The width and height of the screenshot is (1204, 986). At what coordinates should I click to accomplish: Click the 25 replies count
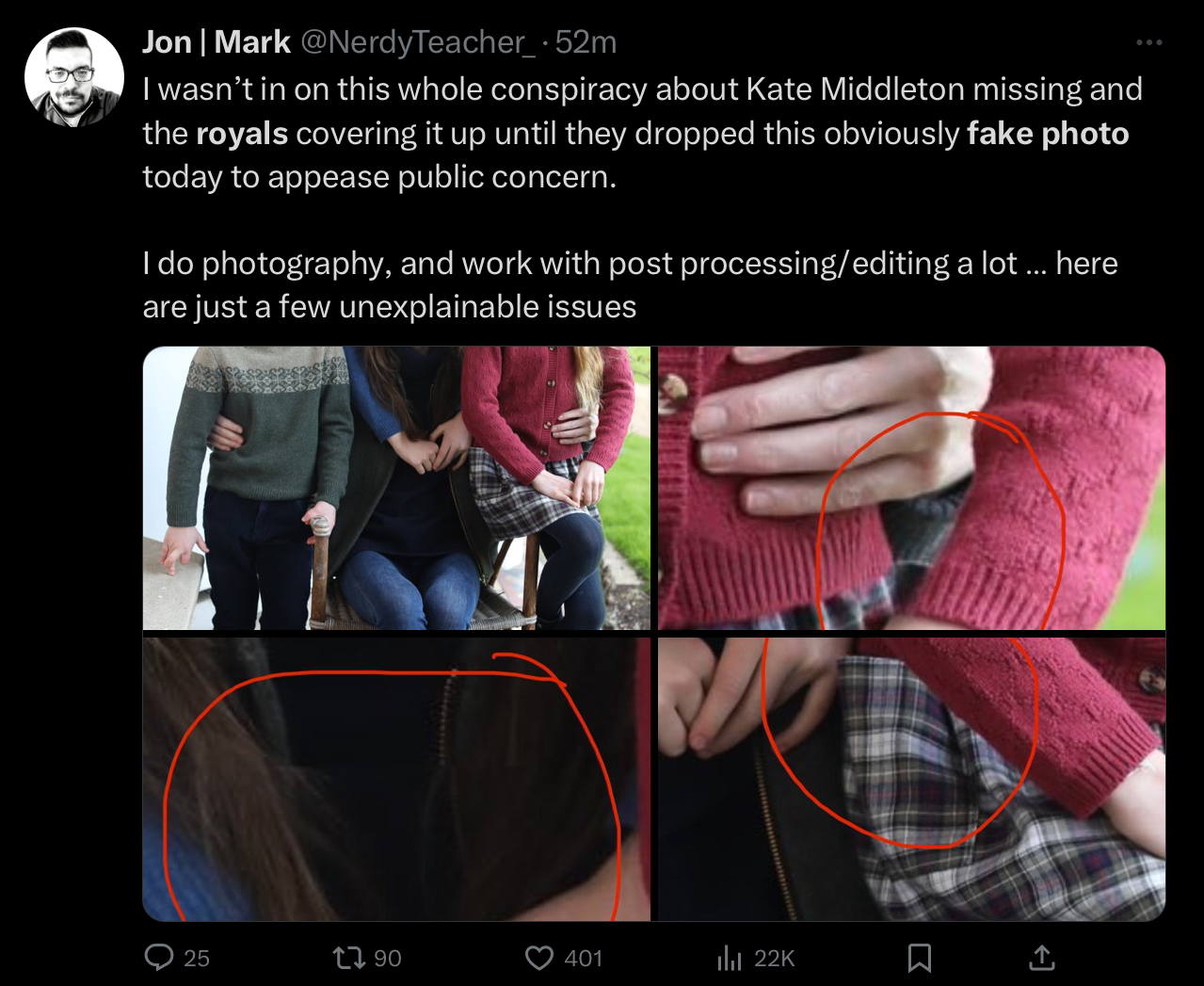point(197,959)
